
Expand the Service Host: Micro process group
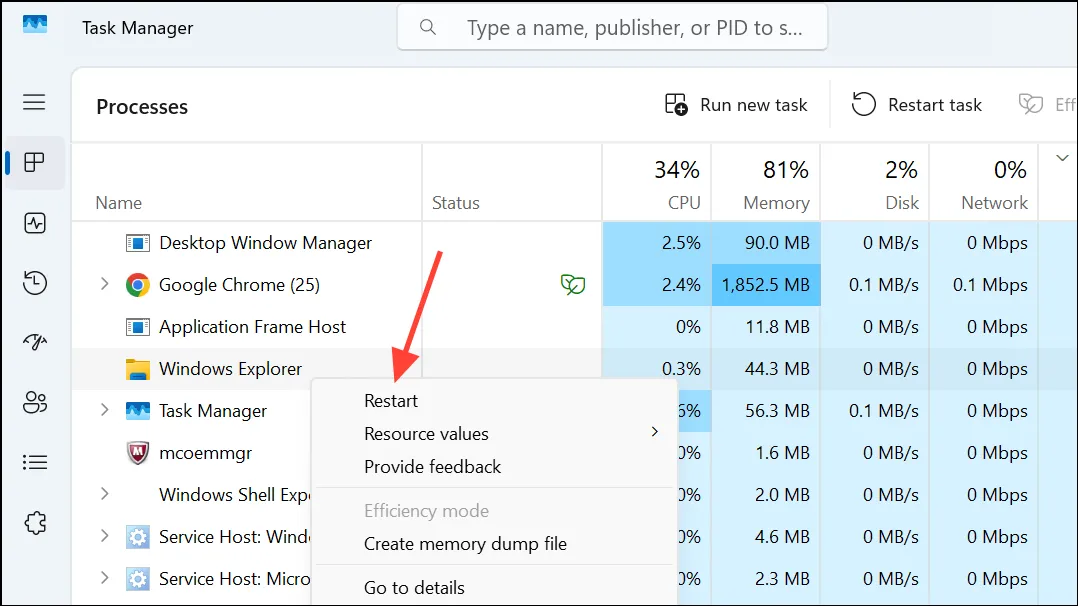(x=104, y=578)
